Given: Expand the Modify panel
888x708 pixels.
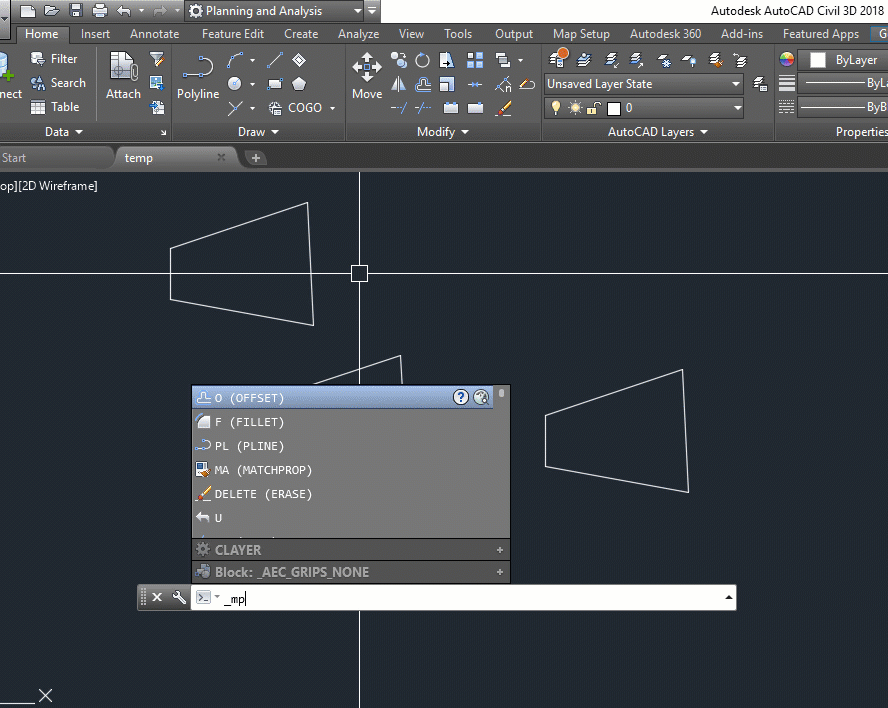Looking at the screenshot, I should click(x=443, y=132).
